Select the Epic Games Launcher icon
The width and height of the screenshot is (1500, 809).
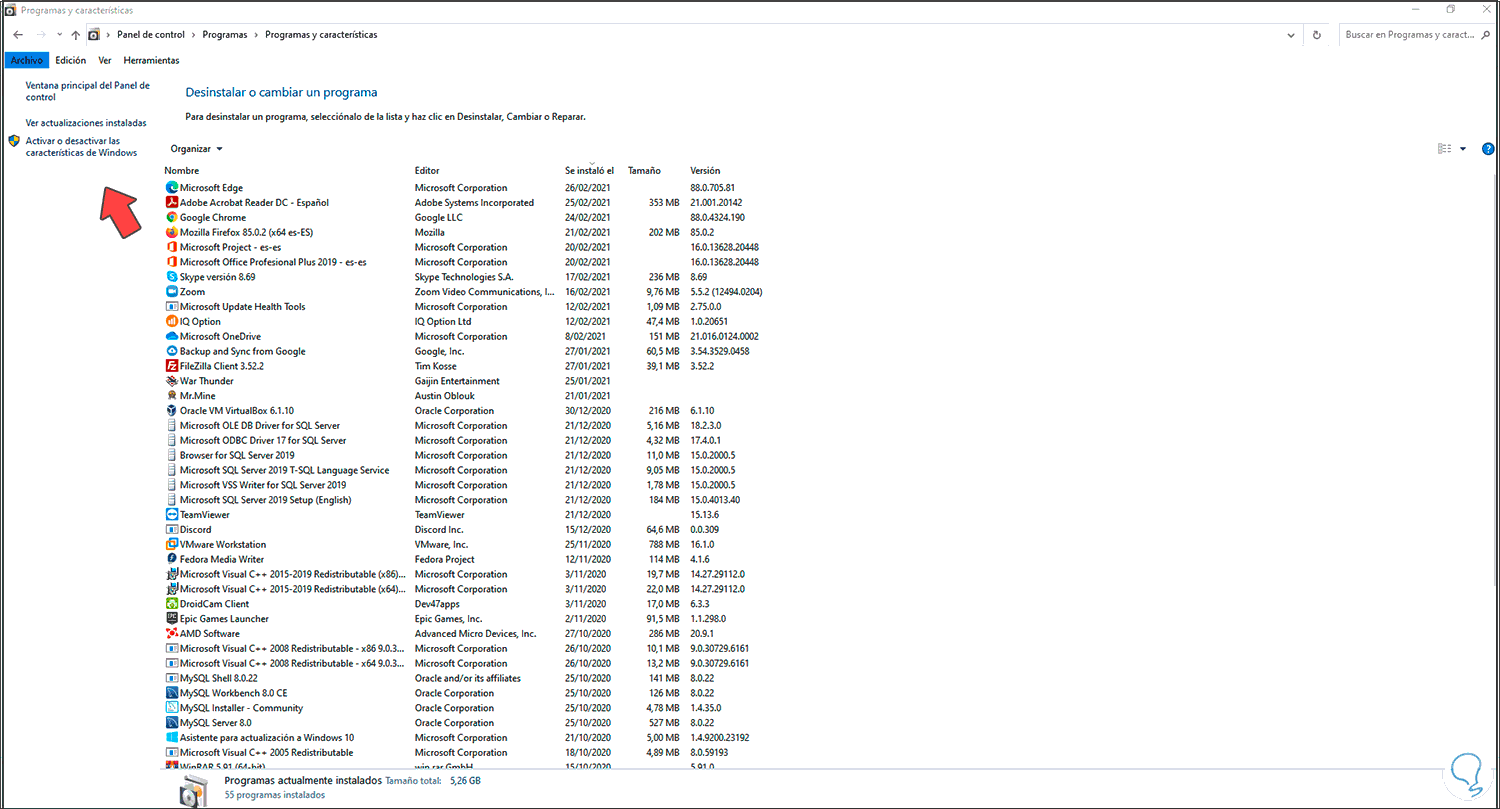coord(172,619)
